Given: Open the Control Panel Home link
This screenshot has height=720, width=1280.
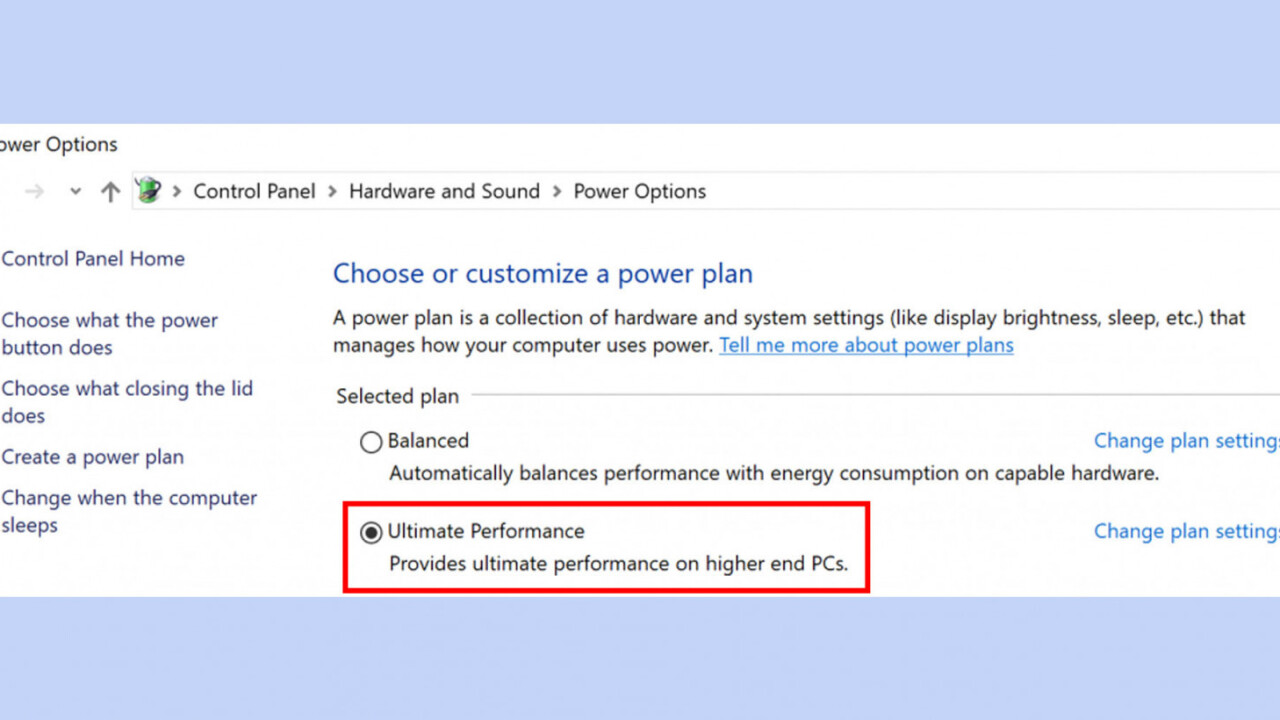Looking at the screenshot, I should coord(93,259).
